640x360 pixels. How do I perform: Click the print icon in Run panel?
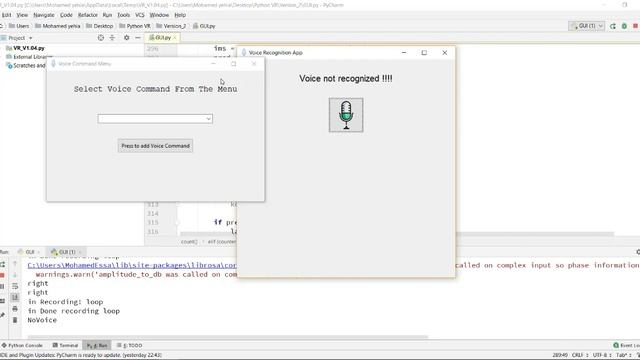coord(15,309)
